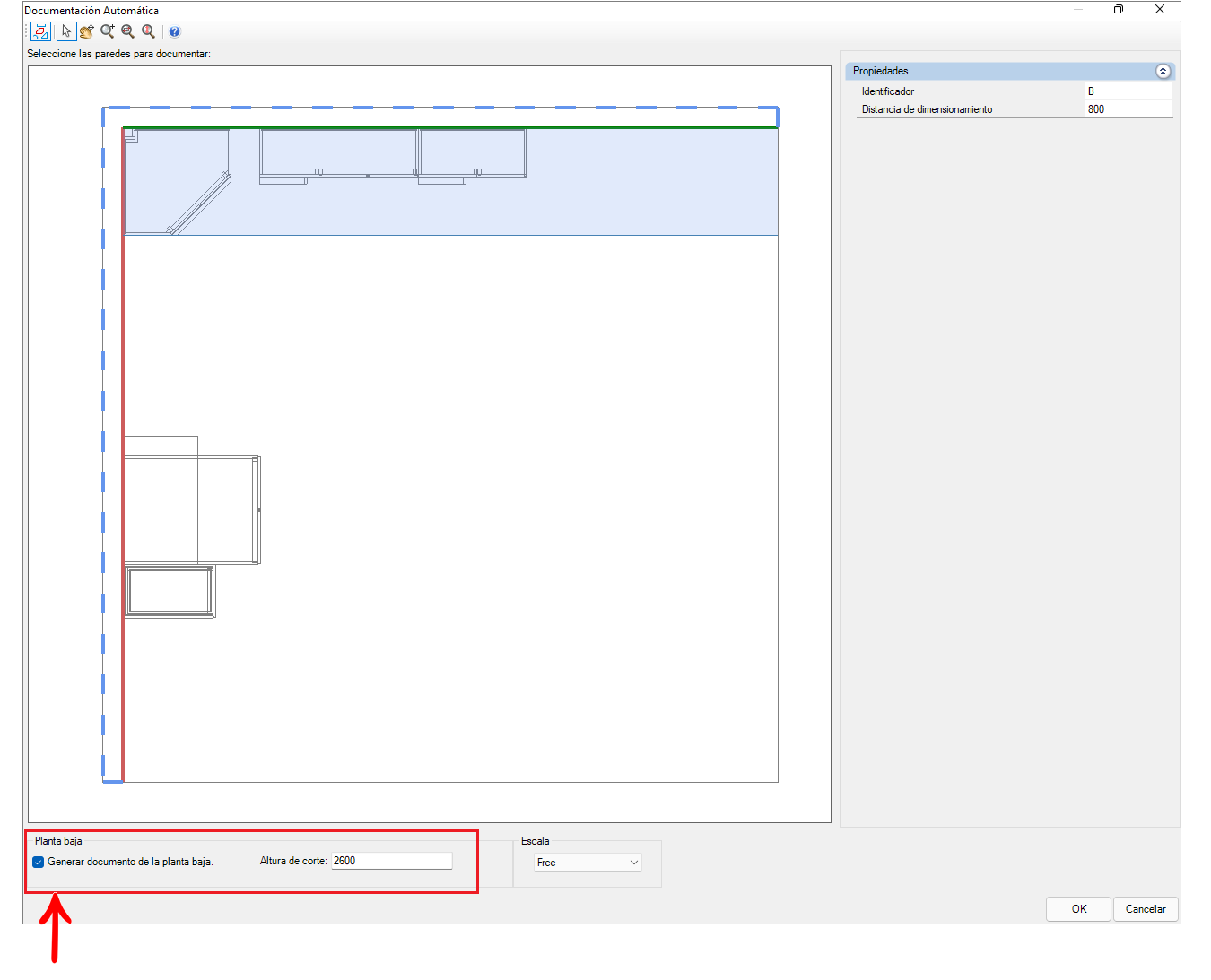This screenshot has width=1211, height=980.
Task: Edit the Identificador value B
Action: pyautogui.click(x=1128, y=91)
